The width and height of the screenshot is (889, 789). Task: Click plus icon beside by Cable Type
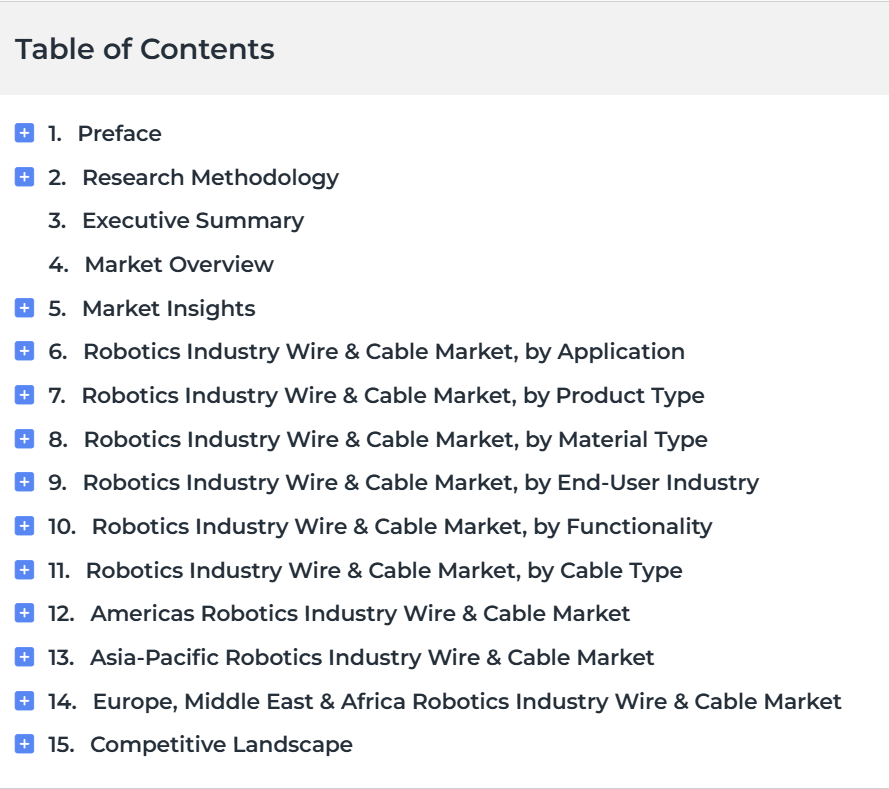pyautogui.click(x=24, y=570)
